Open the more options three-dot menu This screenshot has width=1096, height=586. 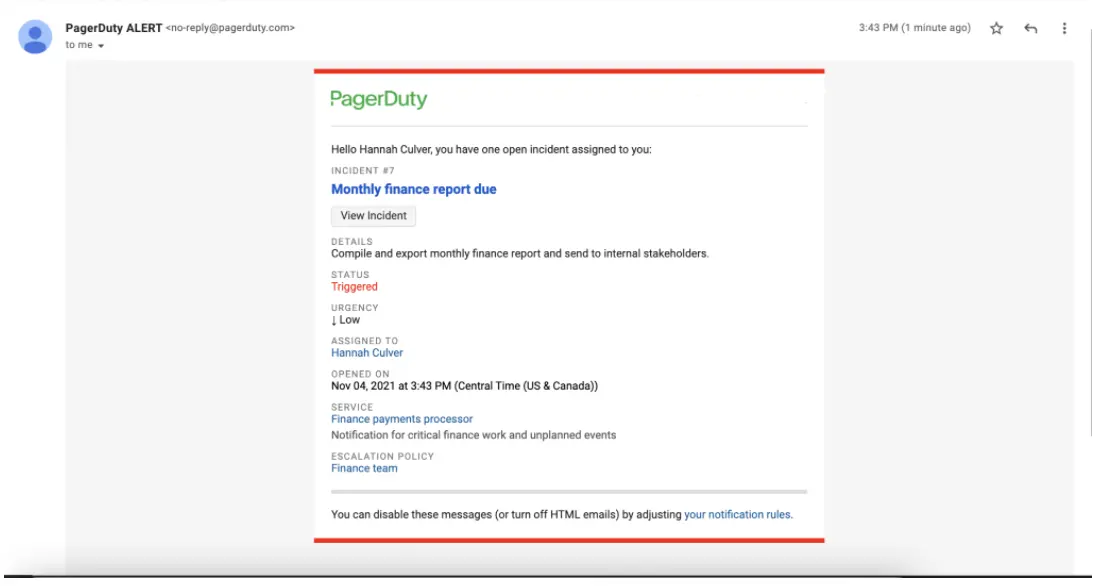(x=1064, y=28)
